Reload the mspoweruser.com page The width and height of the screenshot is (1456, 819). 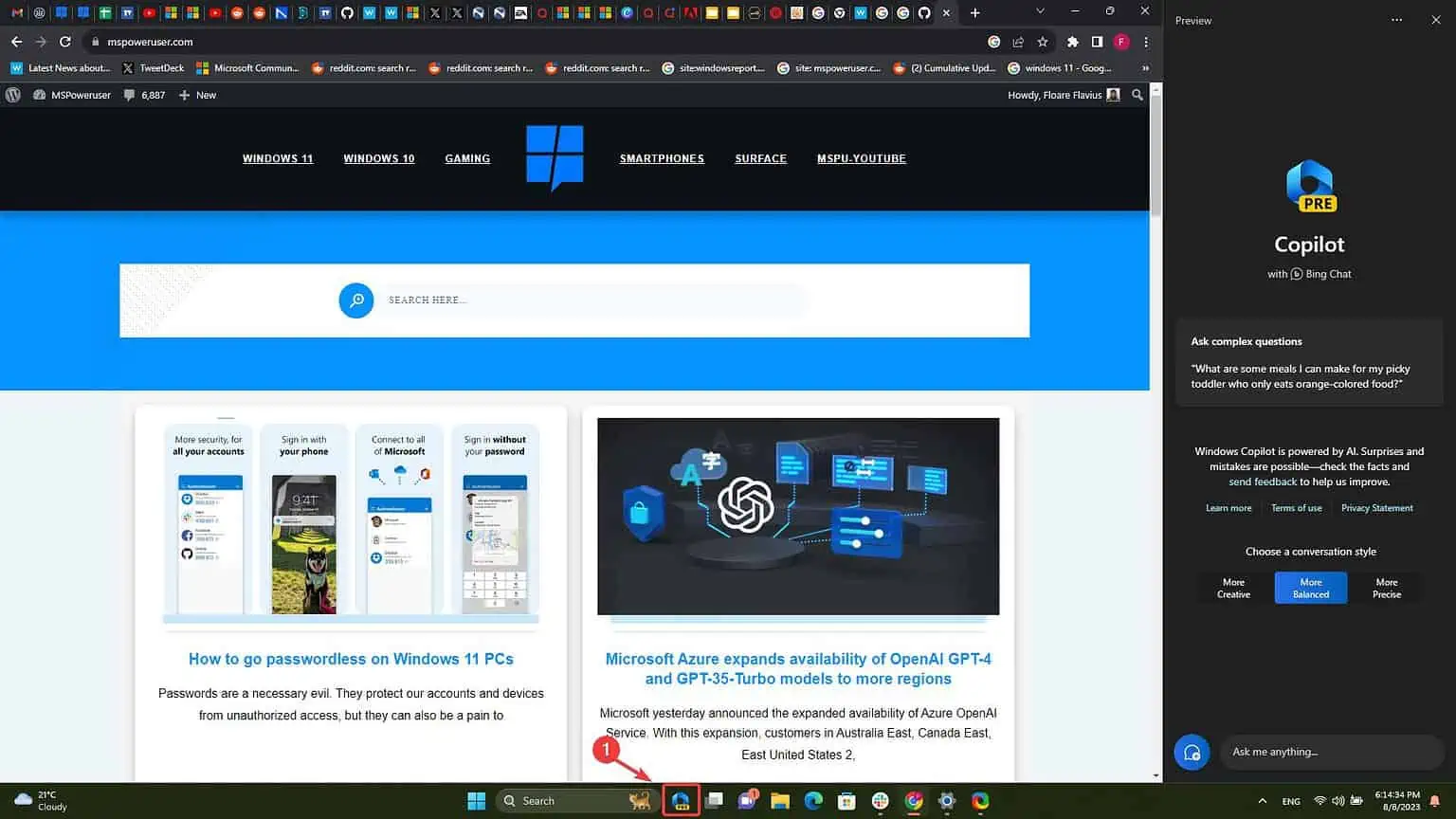click(x=64, y=42)
